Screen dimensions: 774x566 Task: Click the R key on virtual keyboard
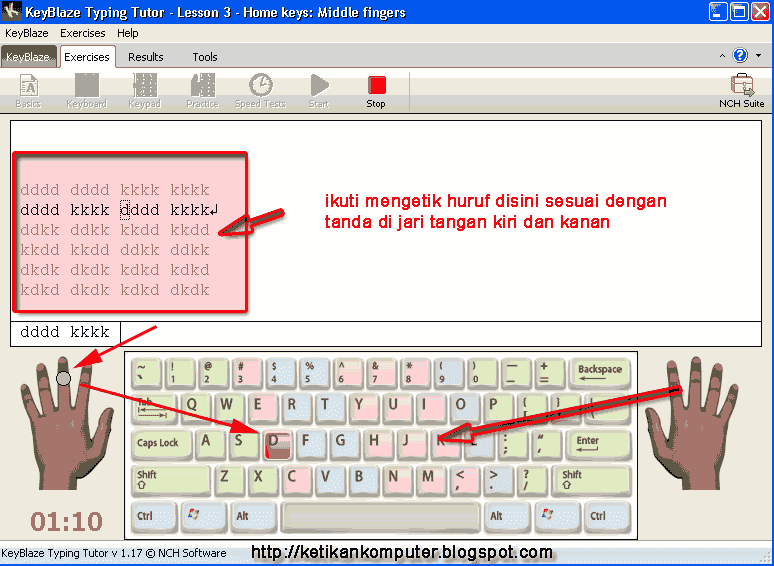click(x=295, y=408)
